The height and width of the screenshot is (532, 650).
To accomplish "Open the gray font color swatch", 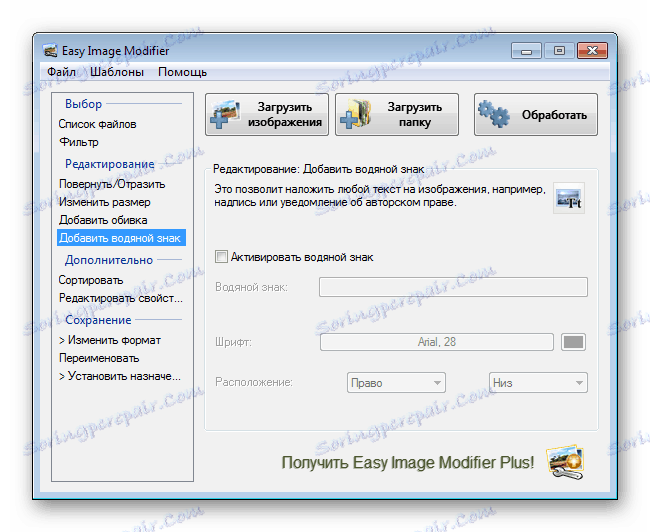I will (573, 342).
